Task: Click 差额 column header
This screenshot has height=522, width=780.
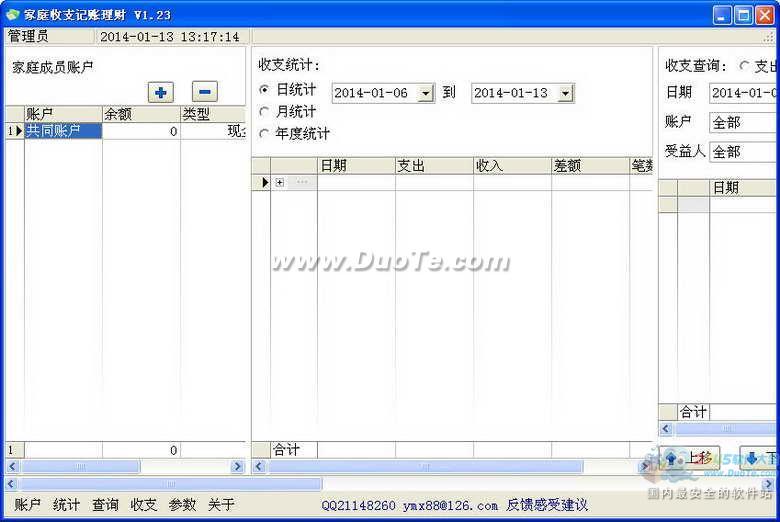Action: tap(590, 166)
